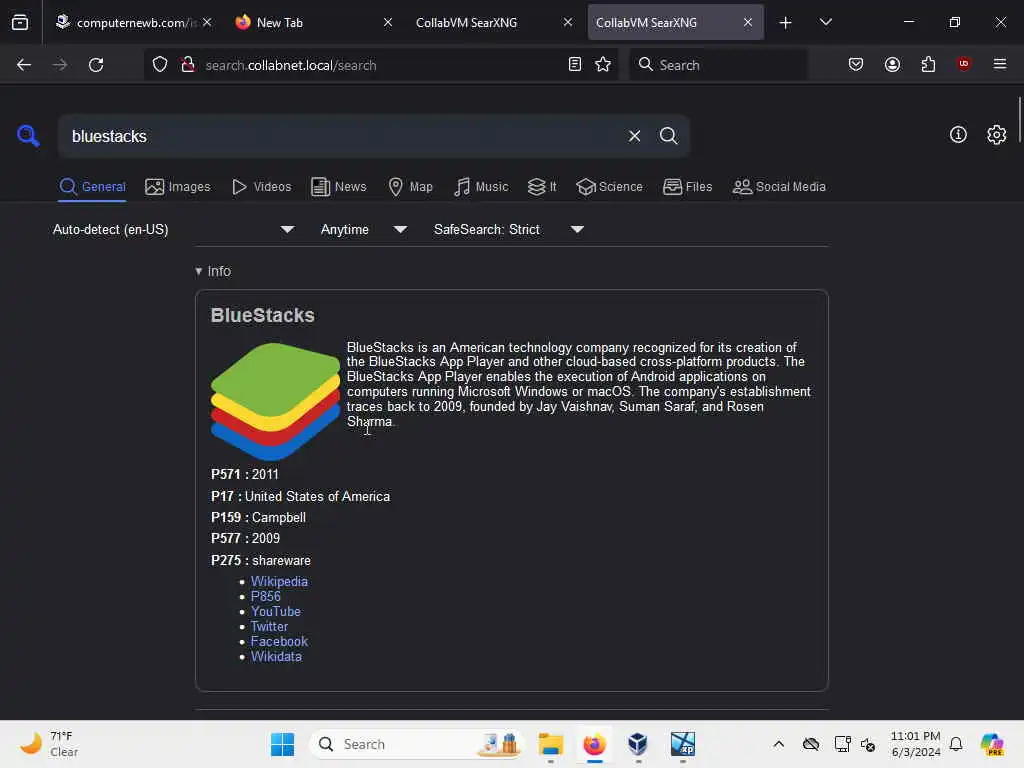Open notifications bell in taskbar
Image resolution: width=1024 pixels, height=768 pixels.
[x=956, y=744]
